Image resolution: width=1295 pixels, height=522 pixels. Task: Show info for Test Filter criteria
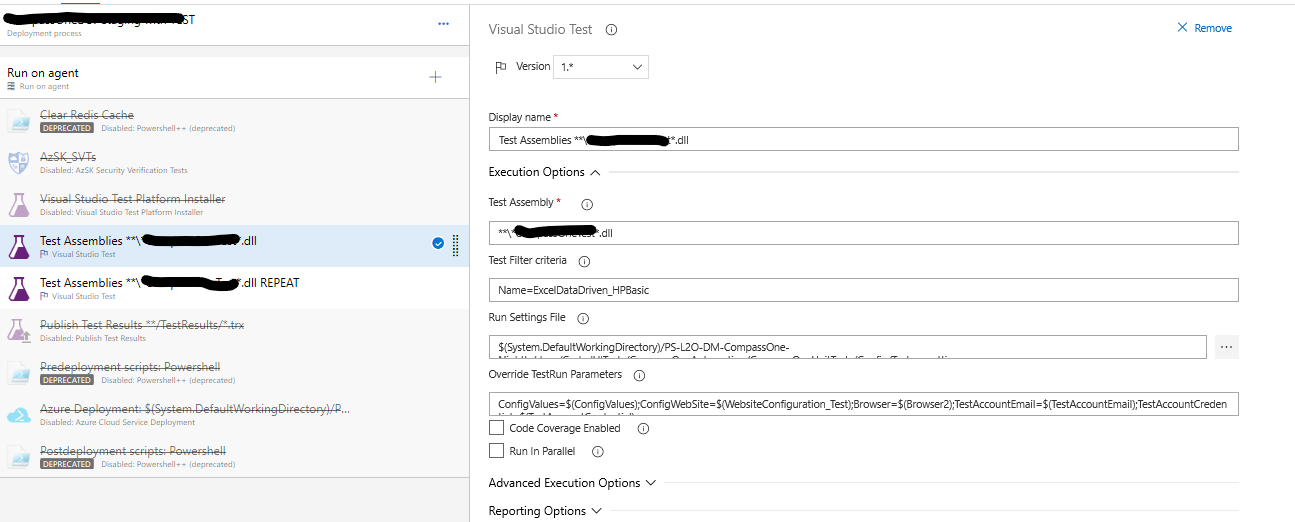(584, 261)
